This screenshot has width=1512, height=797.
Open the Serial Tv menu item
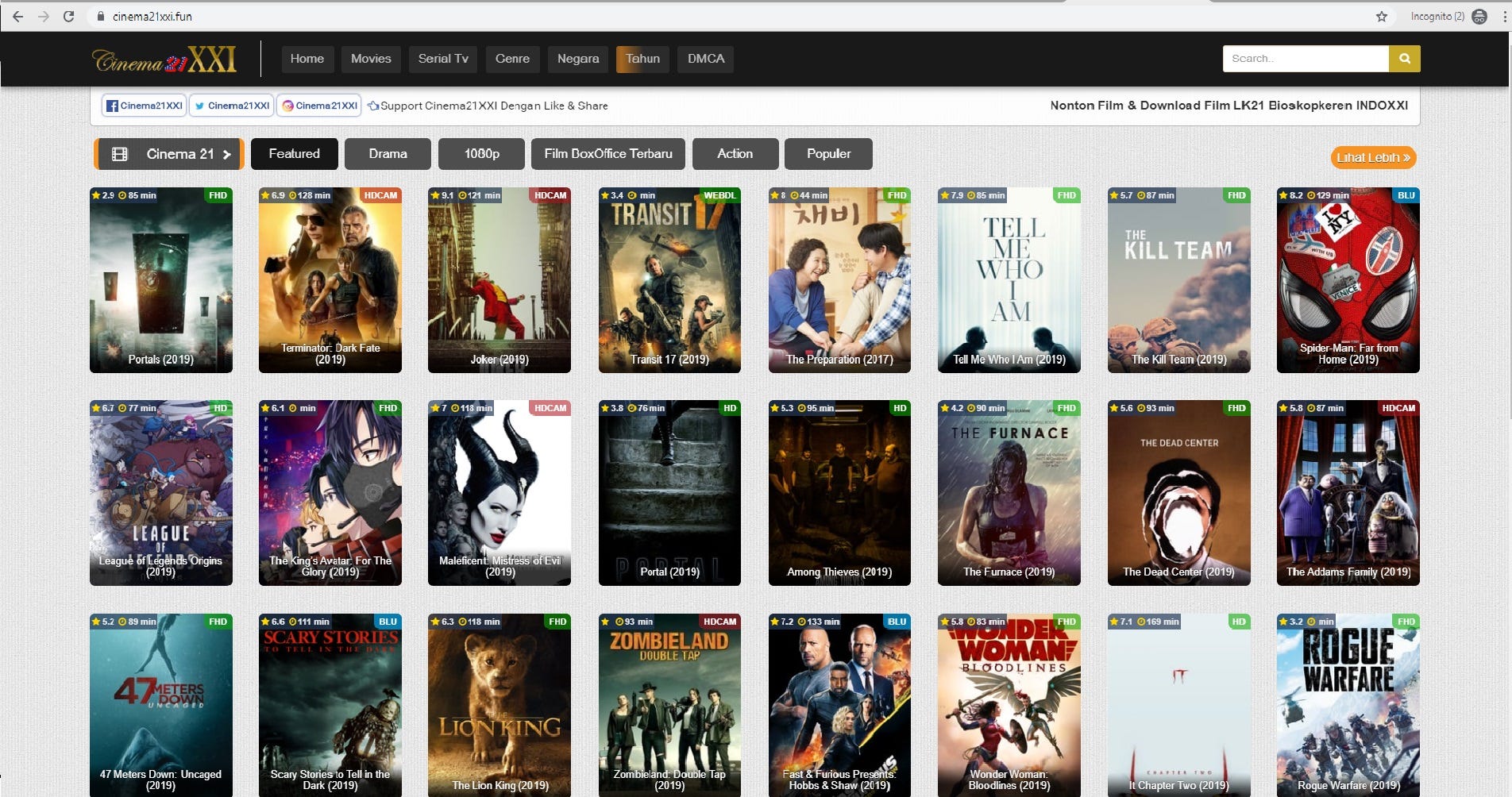[443, 59]
